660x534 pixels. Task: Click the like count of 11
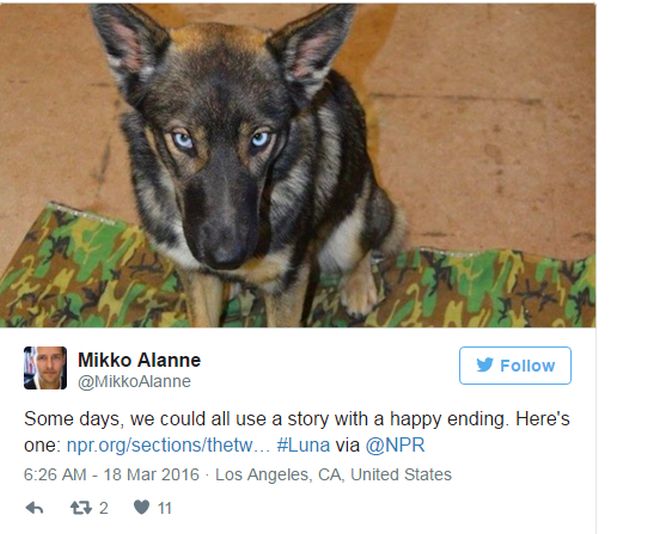[x=165, y=508]
